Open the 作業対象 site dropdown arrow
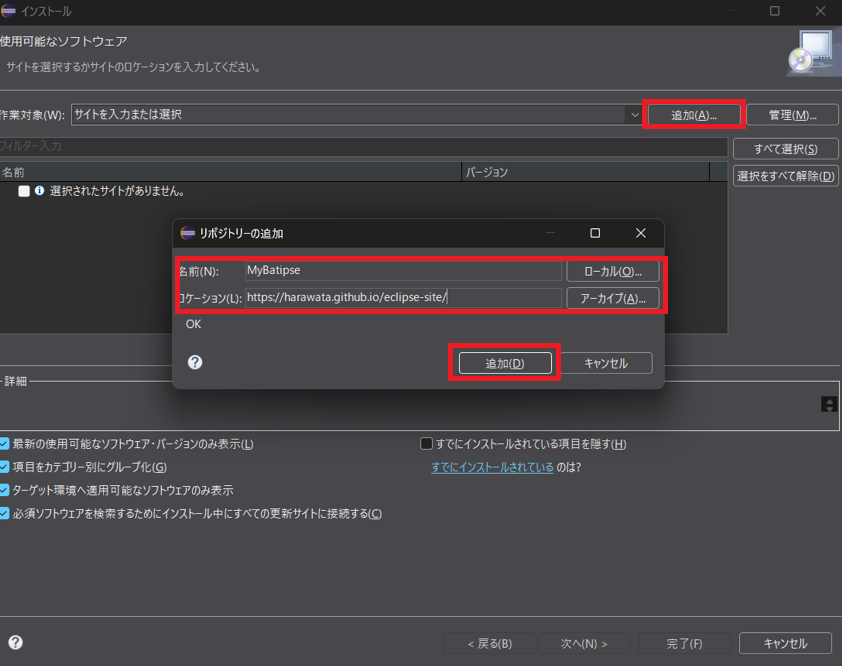 tap(634, 115)
